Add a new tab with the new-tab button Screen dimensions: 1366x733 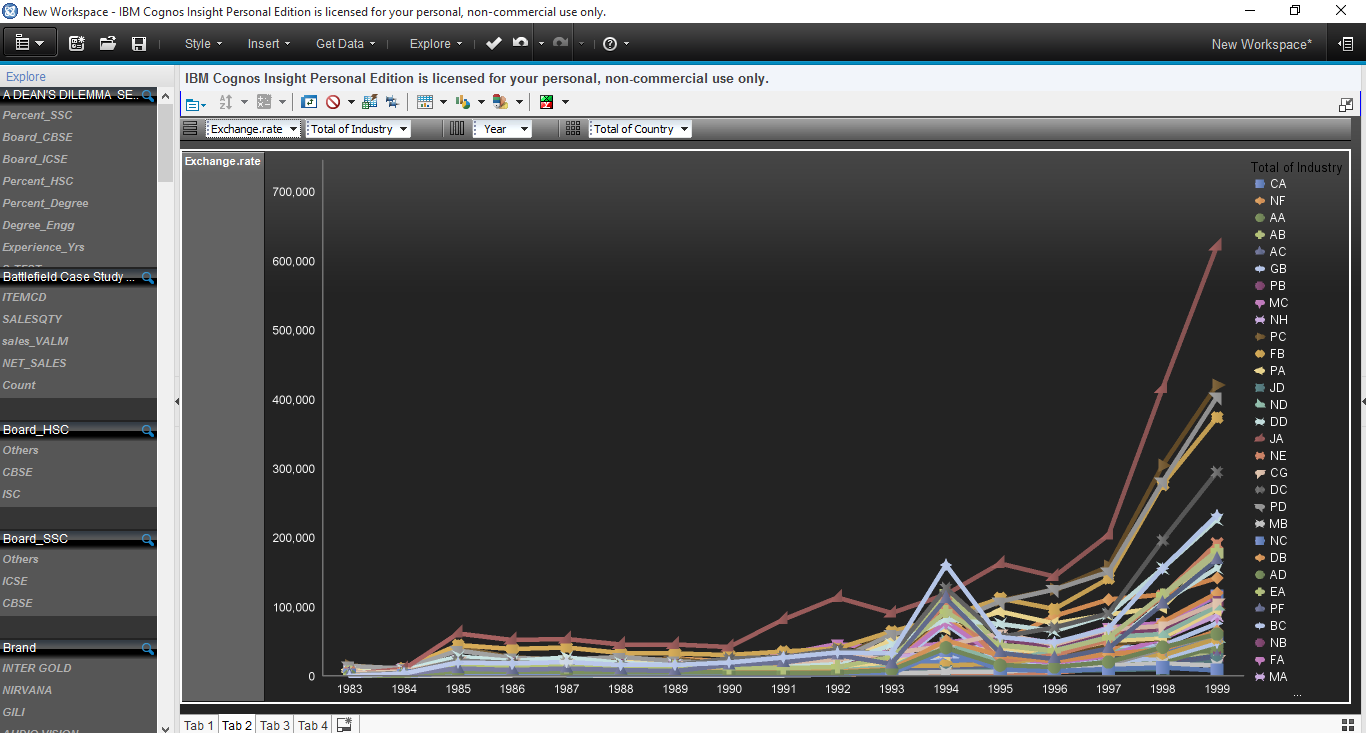point(344,724)
